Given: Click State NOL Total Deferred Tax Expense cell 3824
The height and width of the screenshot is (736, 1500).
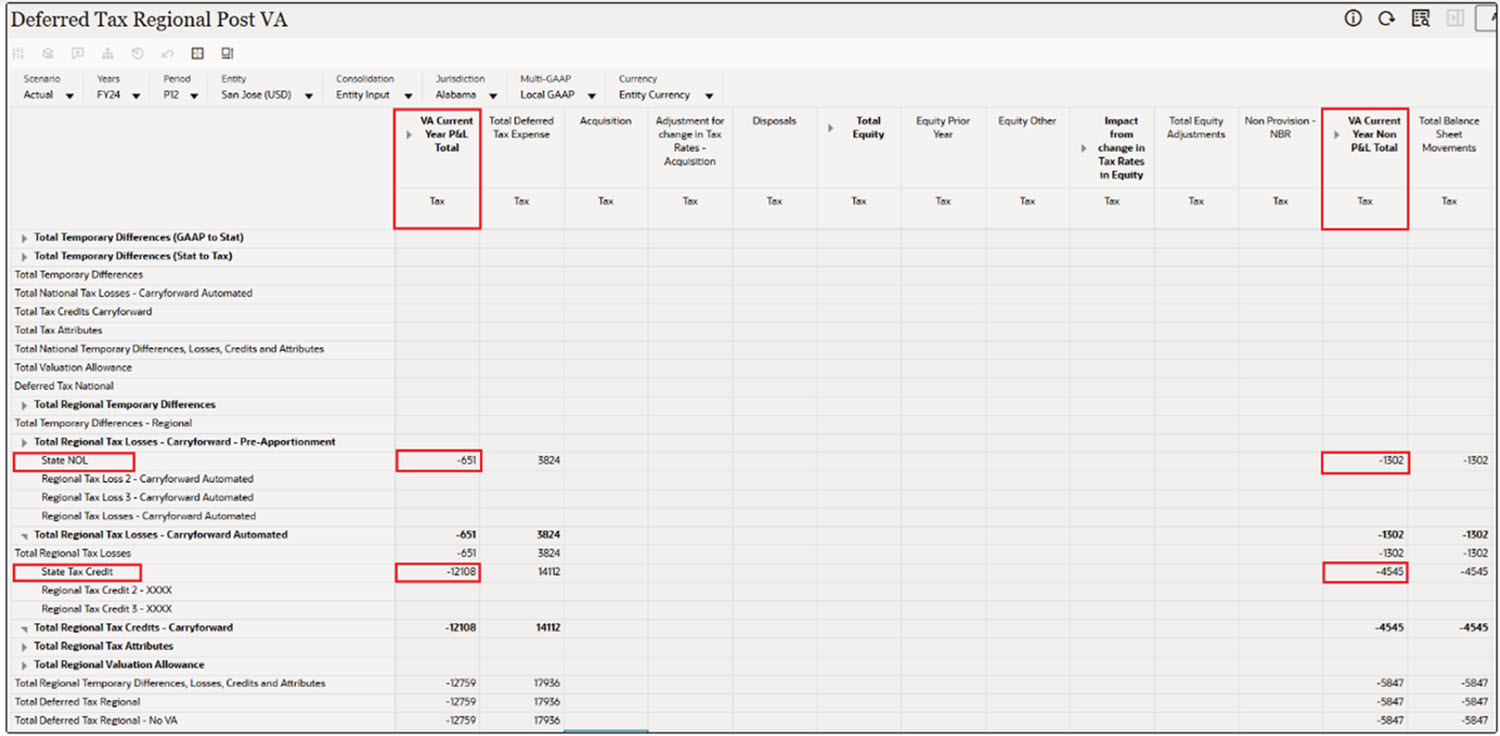Looking at the screenshot, I should click(x=522, y=461).
